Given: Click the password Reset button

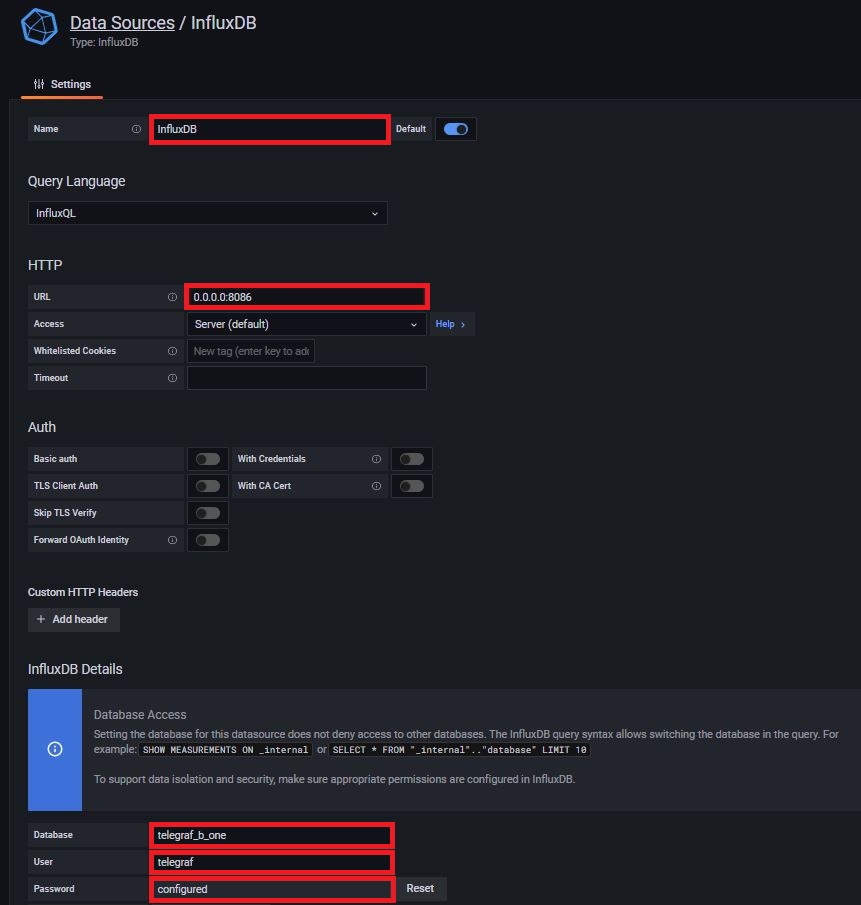Looking at the screenshot, I should 420,888.
